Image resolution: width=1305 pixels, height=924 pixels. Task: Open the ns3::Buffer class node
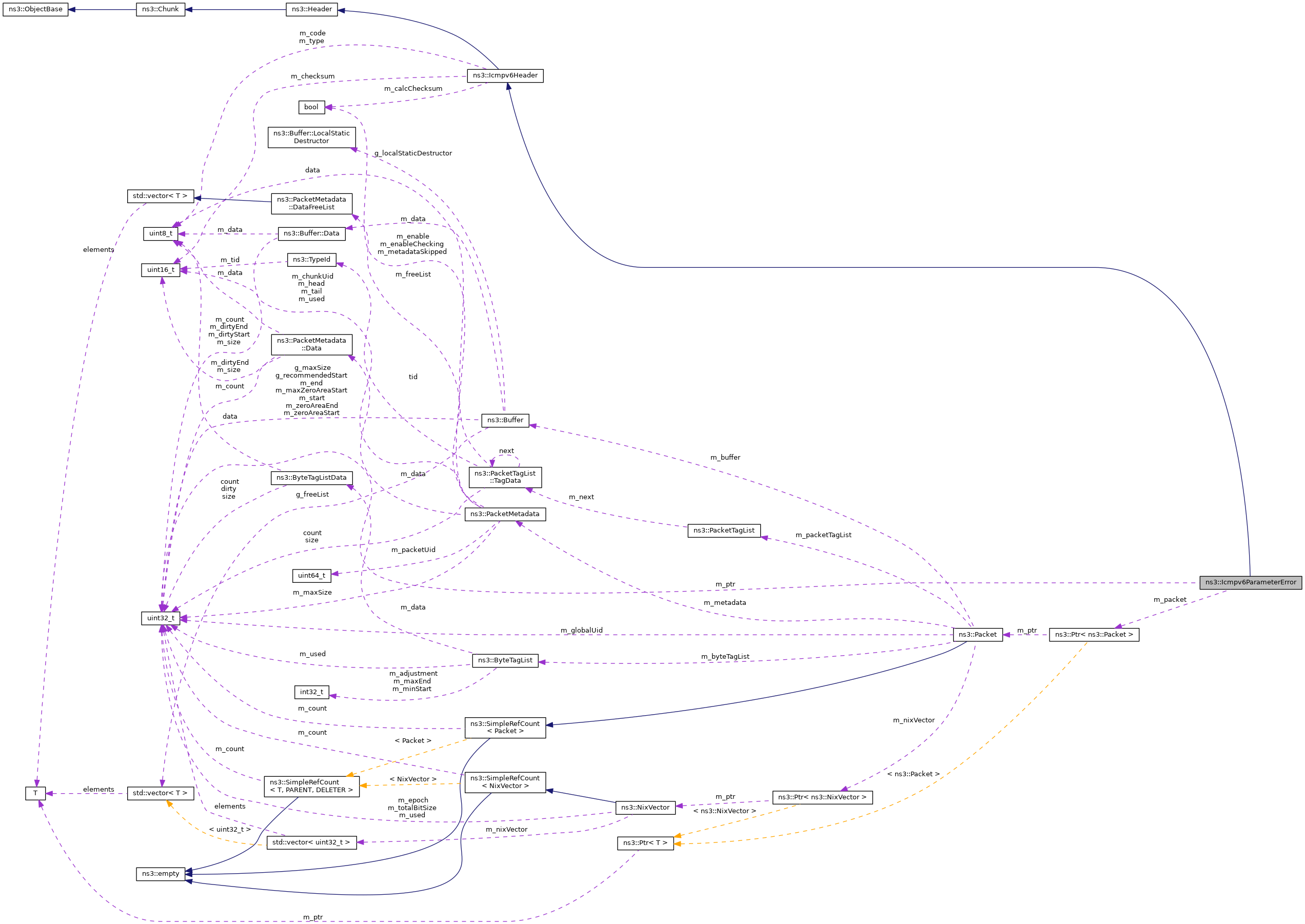pos(505,421)
